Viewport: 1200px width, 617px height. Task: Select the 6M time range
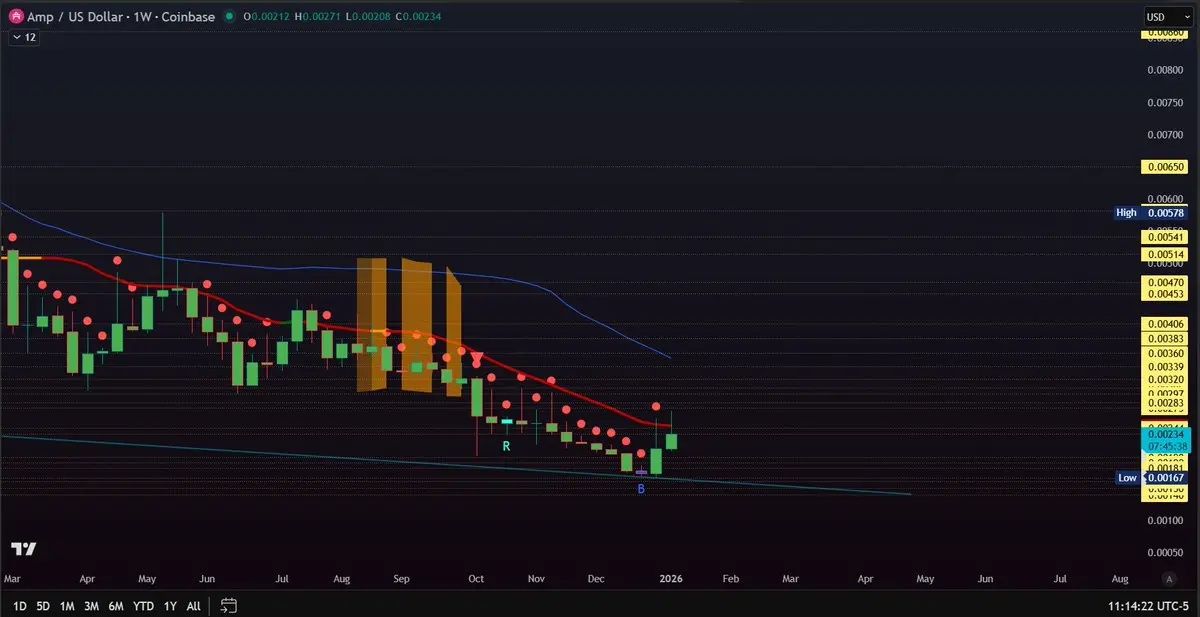pos(116,606)
